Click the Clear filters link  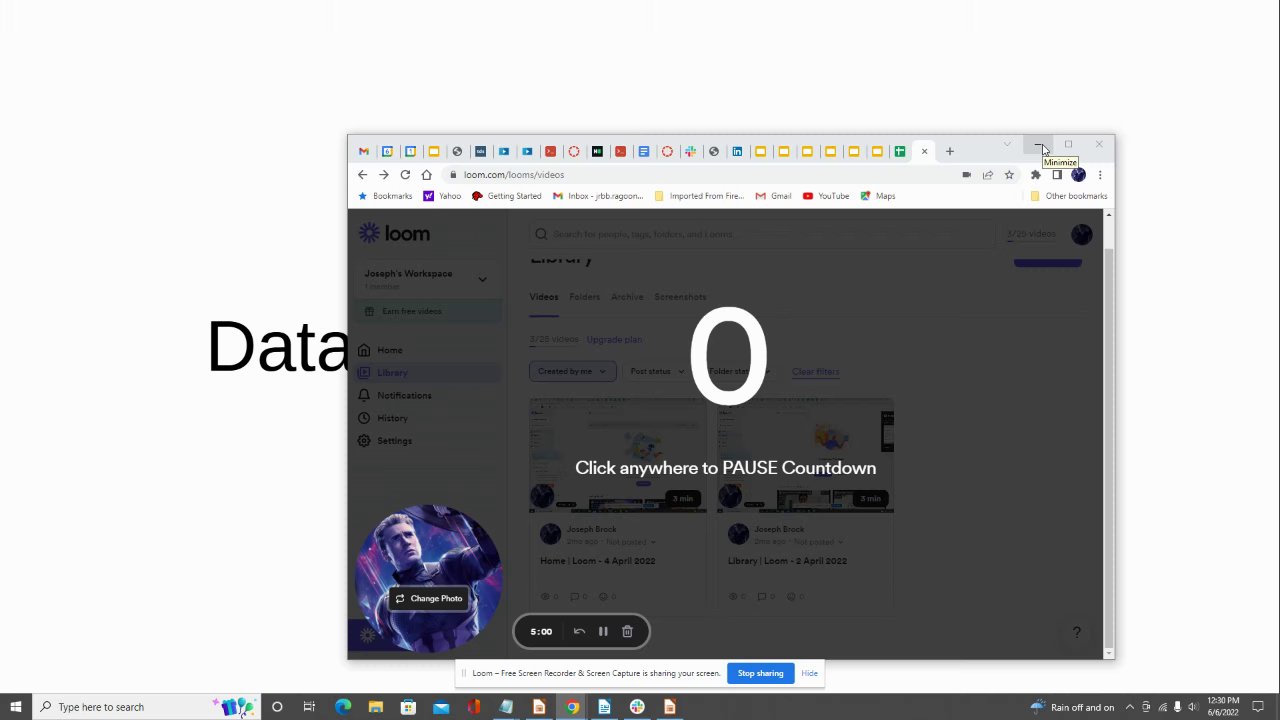[815, 372]
